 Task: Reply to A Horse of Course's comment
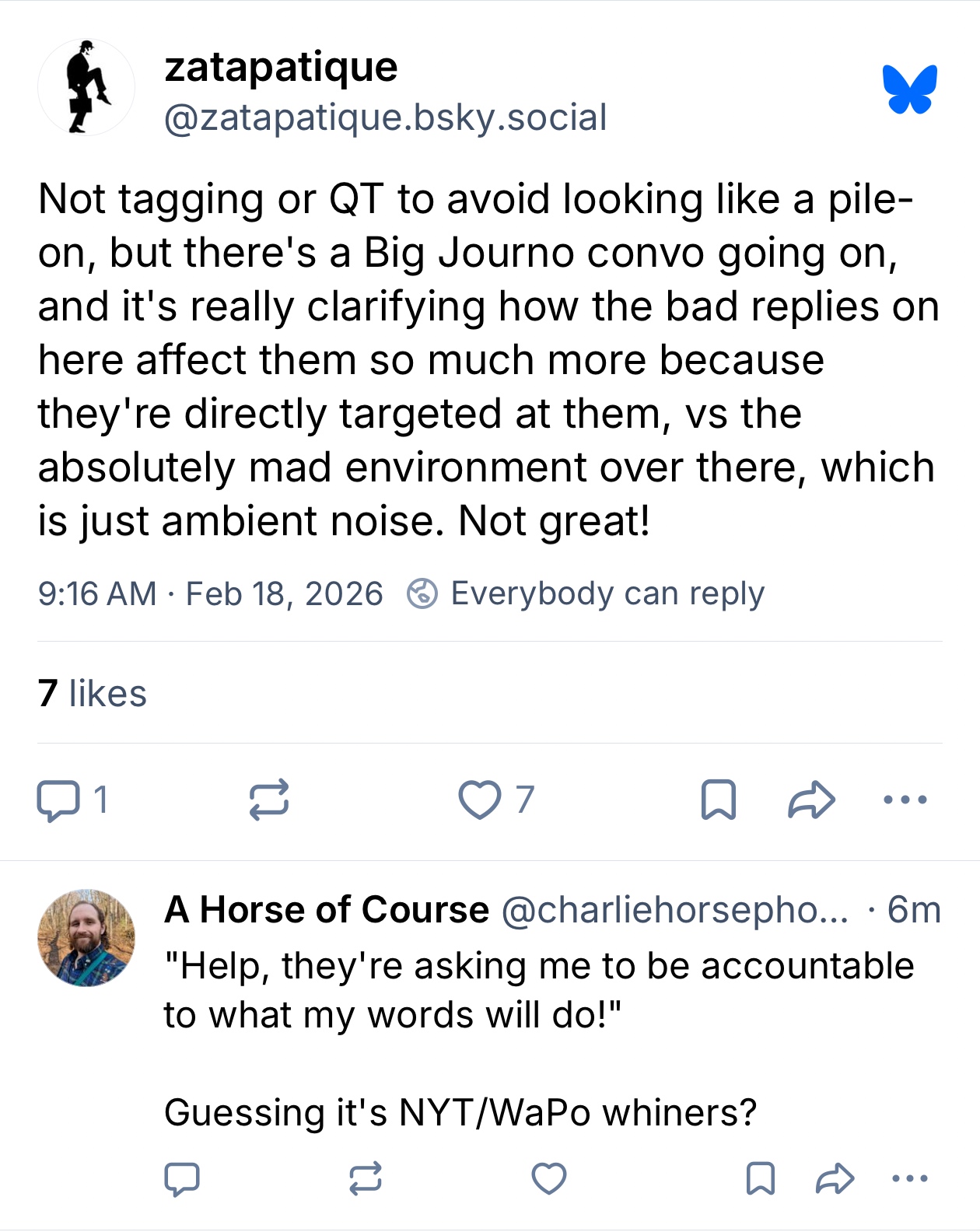point(182,1179)
